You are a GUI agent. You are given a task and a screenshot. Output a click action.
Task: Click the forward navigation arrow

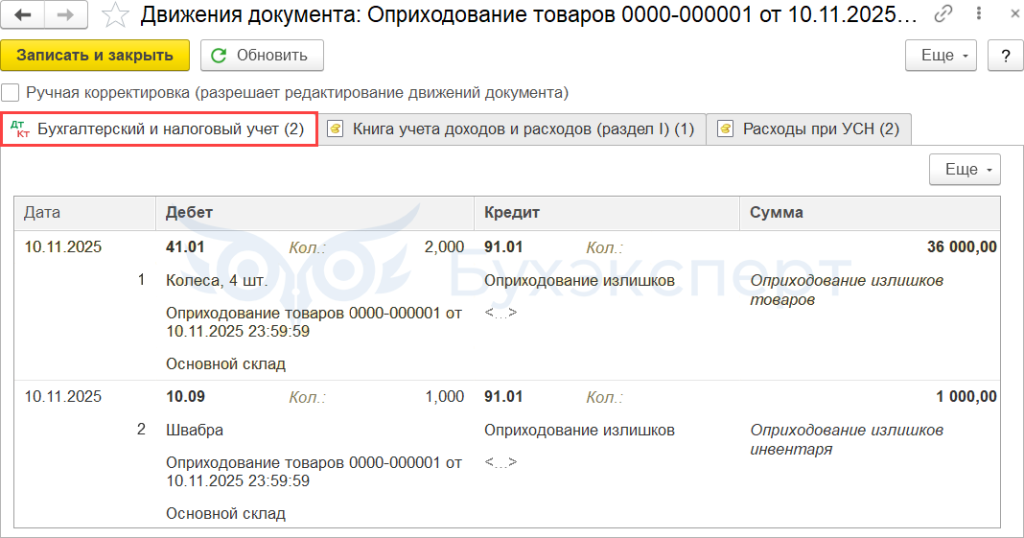[x=64, y=15]
